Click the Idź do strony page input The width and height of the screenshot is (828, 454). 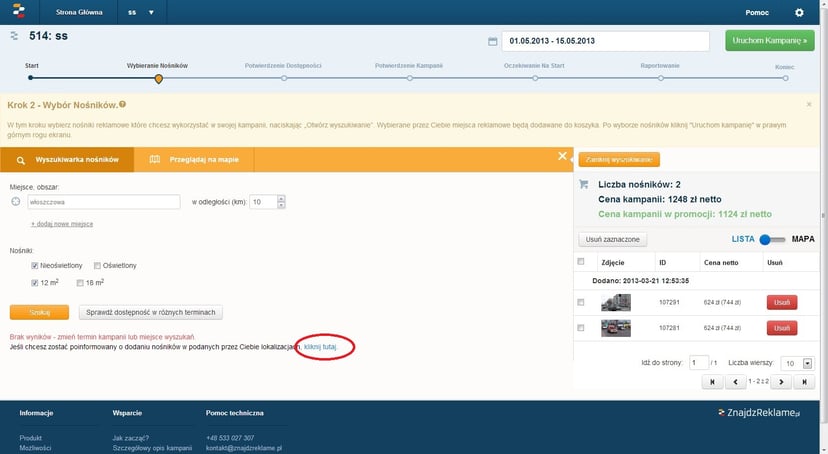click(699, 363)
